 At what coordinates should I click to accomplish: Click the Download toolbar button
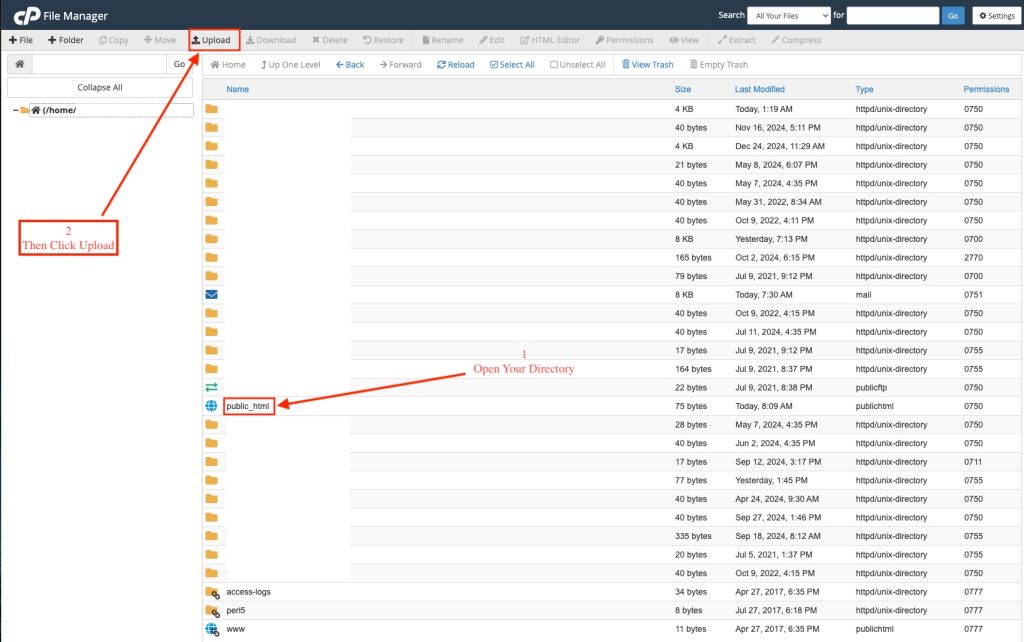tap(271, 40)
